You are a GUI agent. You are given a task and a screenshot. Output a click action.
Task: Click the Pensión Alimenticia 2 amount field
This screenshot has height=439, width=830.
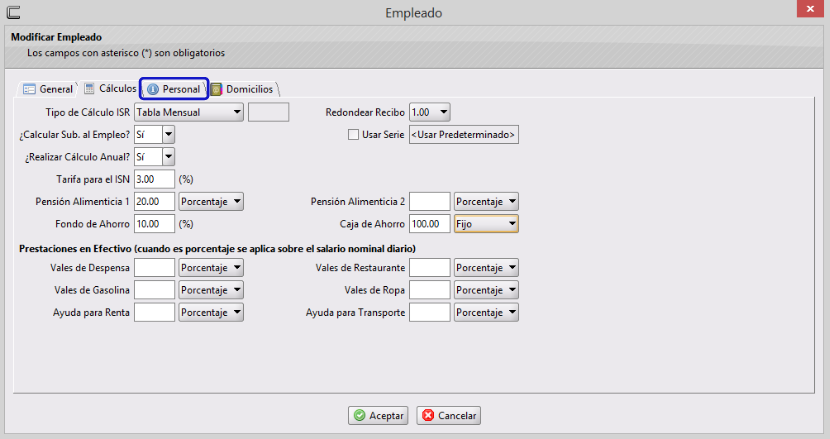point(429,201)
